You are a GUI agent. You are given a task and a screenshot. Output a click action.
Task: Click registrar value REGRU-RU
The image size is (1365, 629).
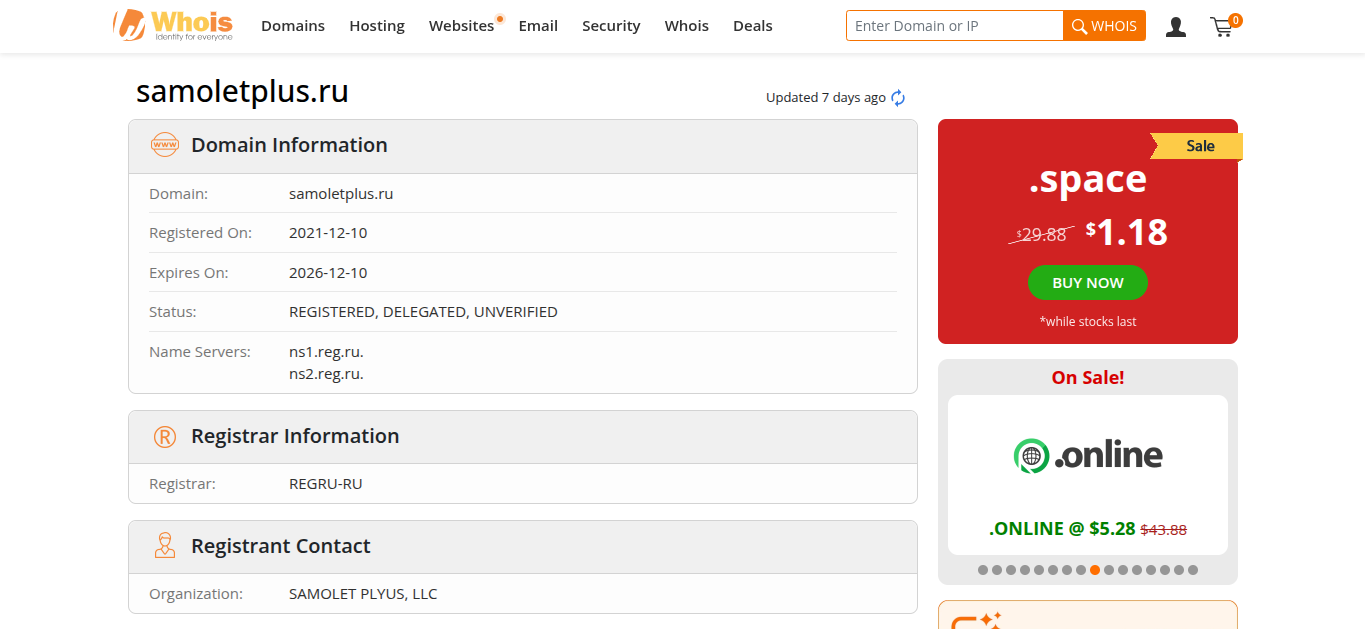[326, 484]
